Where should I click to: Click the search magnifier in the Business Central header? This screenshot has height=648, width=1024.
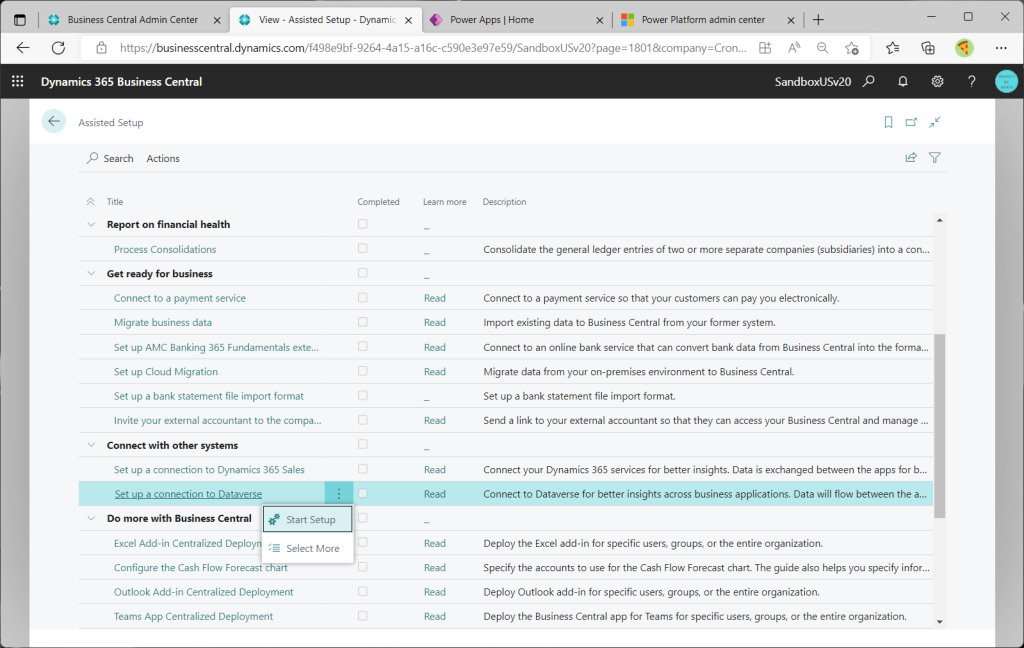pos(869,81)
